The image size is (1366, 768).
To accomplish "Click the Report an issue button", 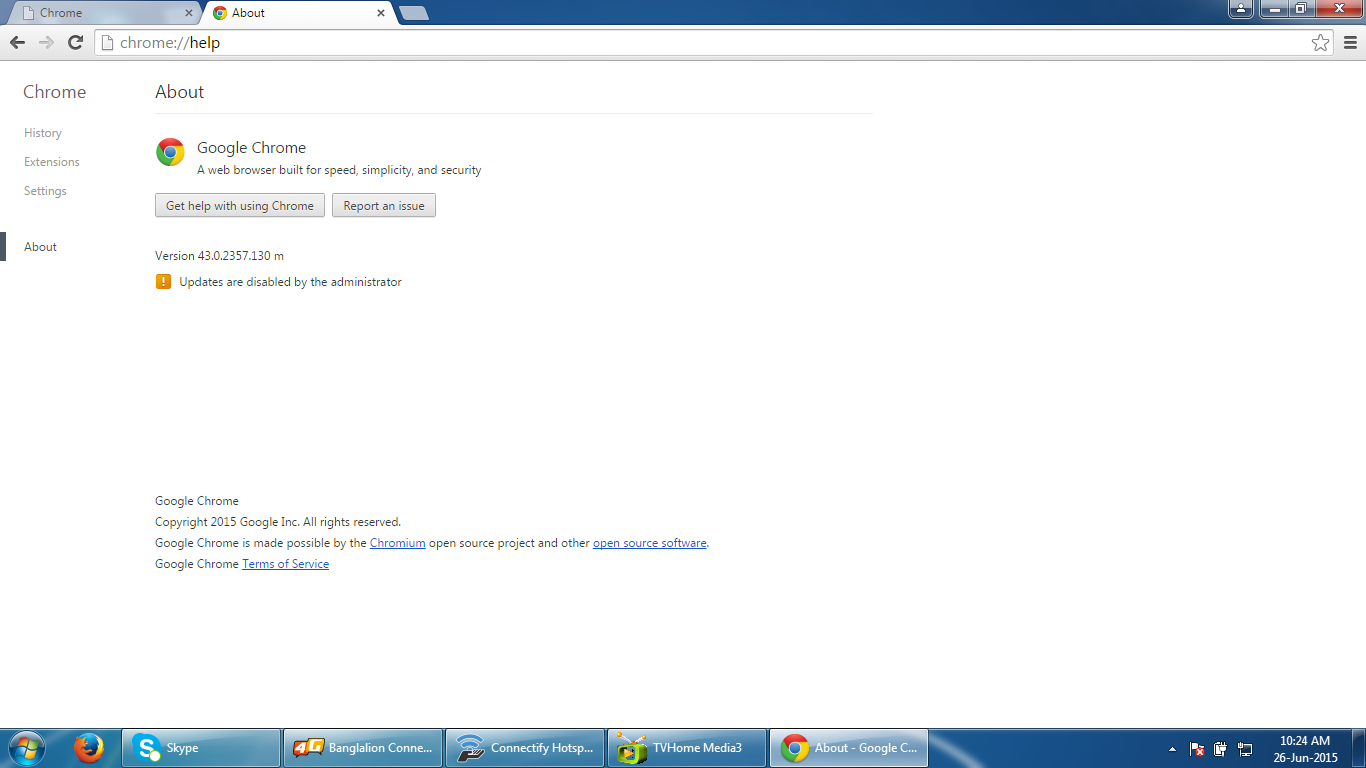I will 384,205.
